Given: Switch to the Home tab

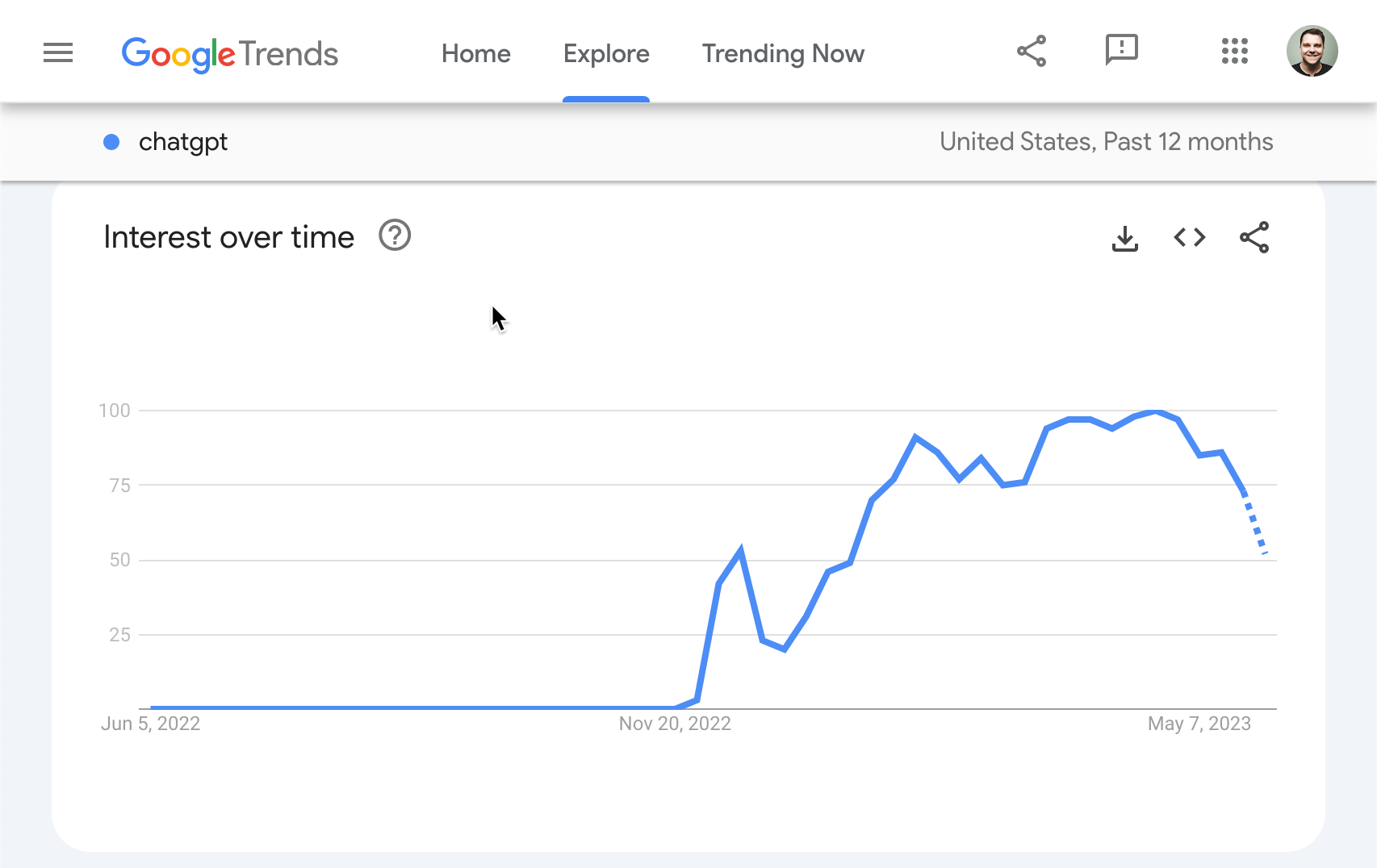Looking at the screenshot, I should (x=475, y=53).
